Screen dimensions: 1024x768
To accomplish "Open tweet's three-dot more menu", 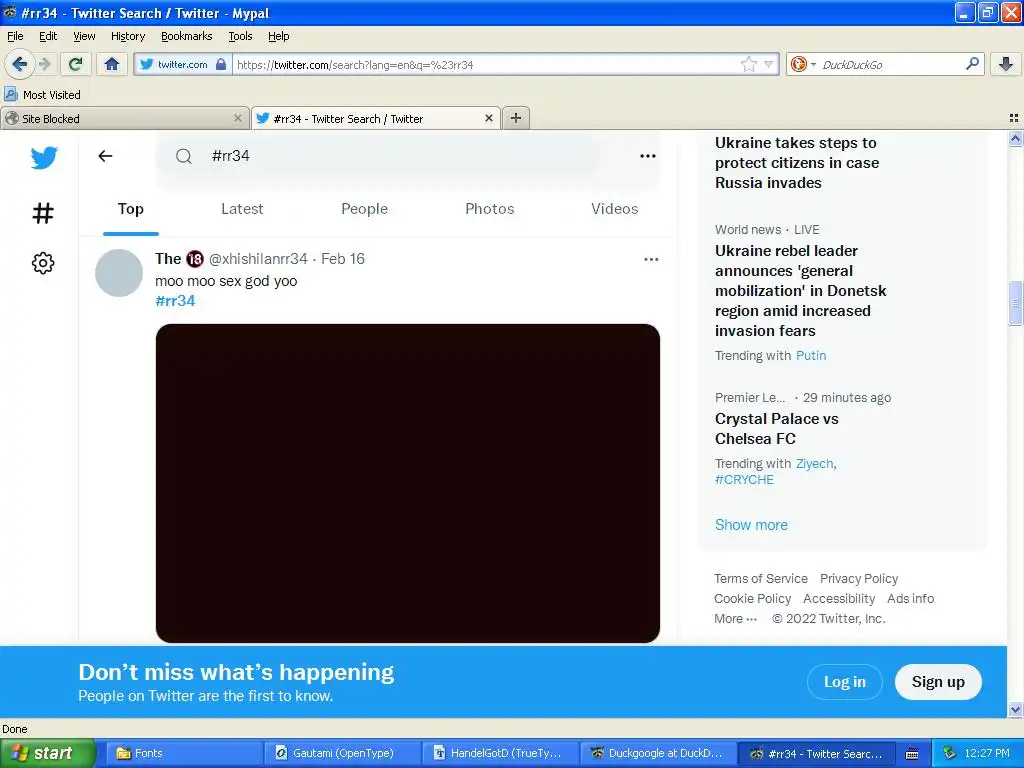I will pyautogui.click(x=651, y=259).
